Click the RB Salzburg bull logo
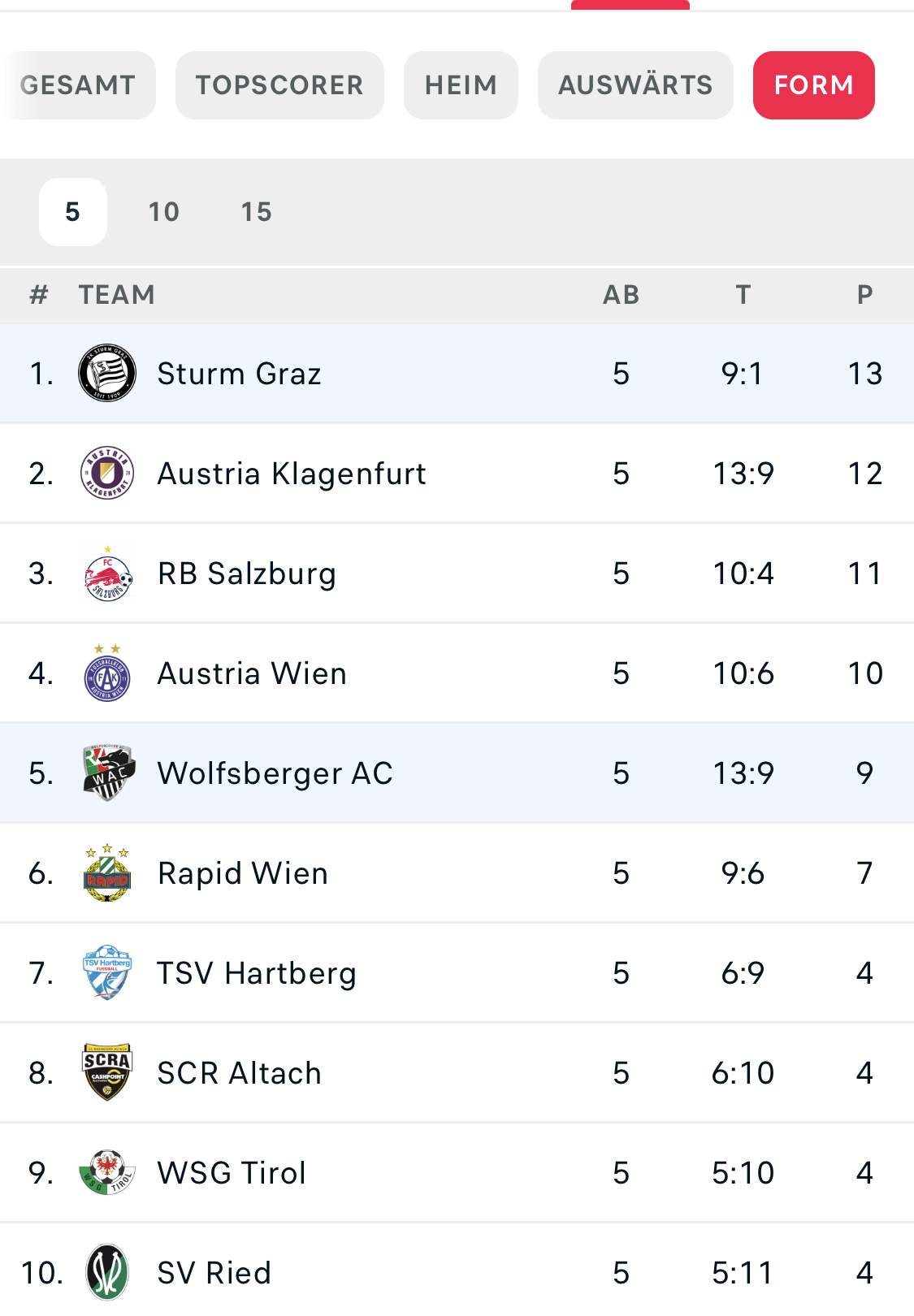 pos(107,574)
